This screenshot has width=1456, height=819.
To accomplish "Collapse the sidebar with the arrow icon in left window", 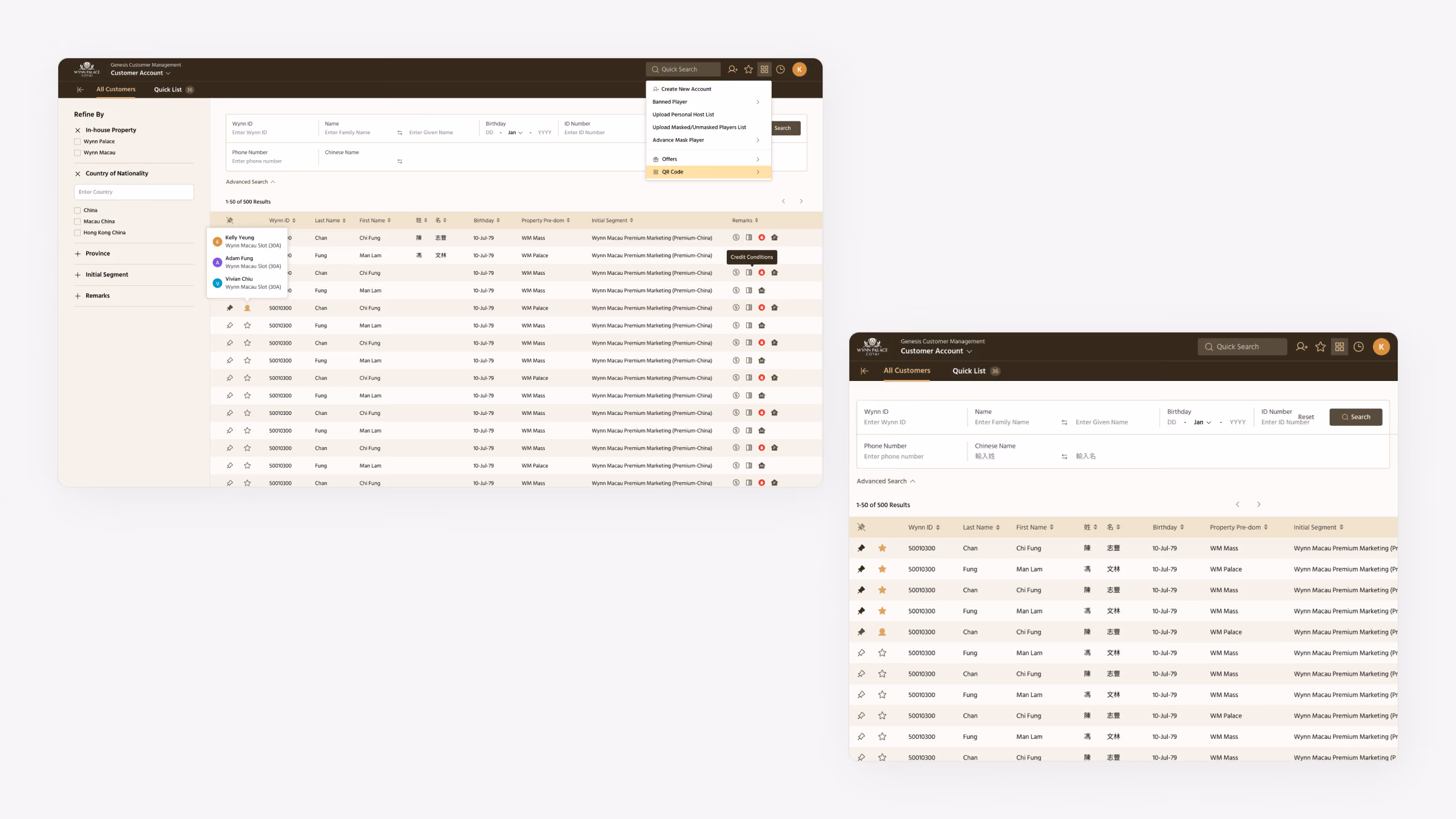I will [80, 90].
